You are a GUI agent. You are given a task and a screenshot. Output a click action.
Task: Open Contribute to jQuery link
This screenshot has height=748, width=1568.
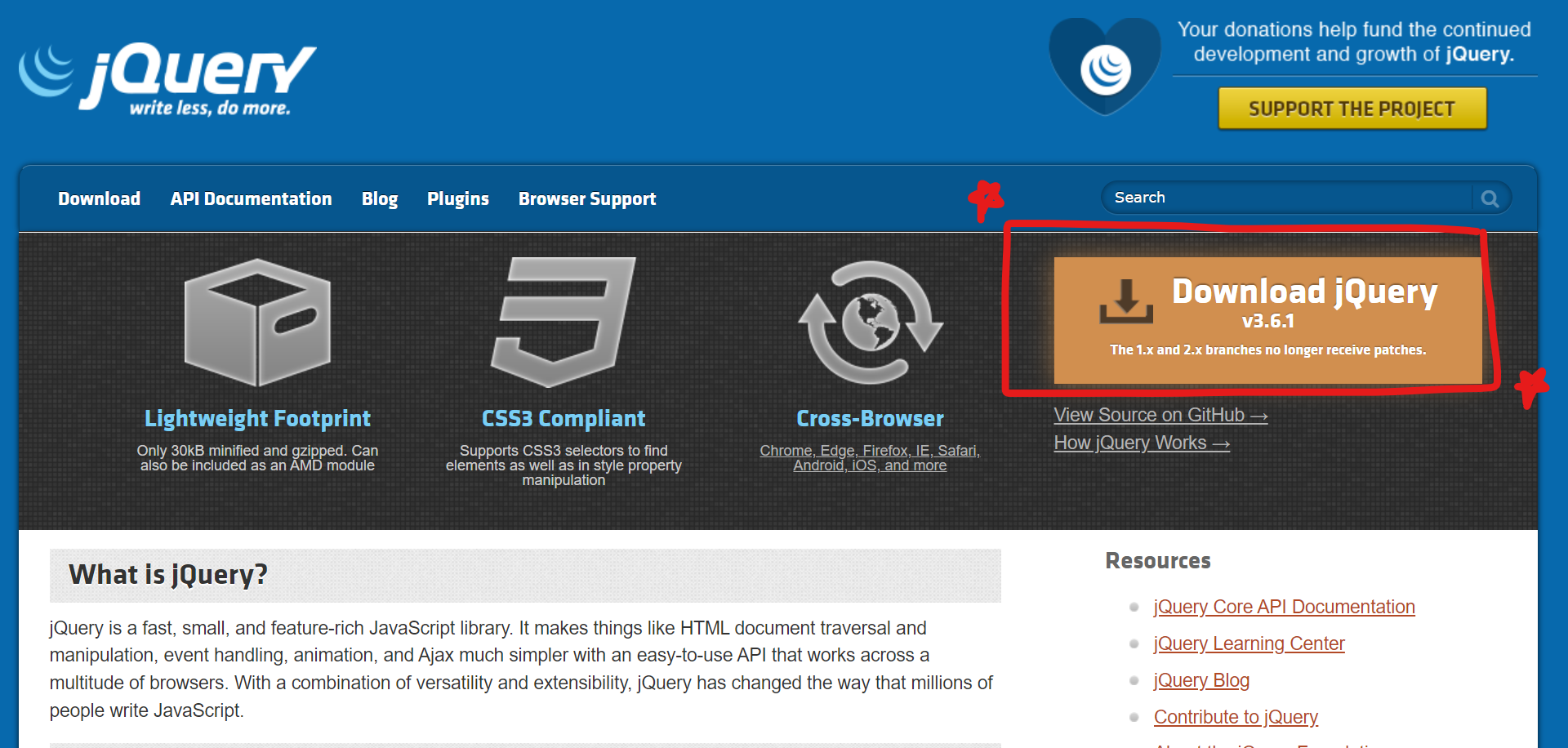(x=1236, y=717)
